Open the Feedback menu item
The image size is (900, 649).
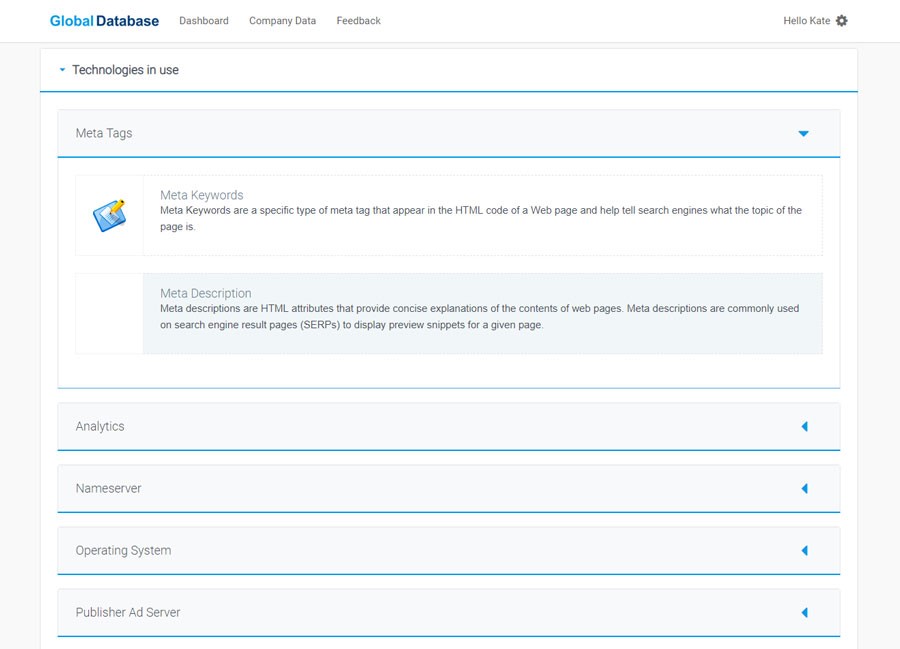tap(359, 21)
